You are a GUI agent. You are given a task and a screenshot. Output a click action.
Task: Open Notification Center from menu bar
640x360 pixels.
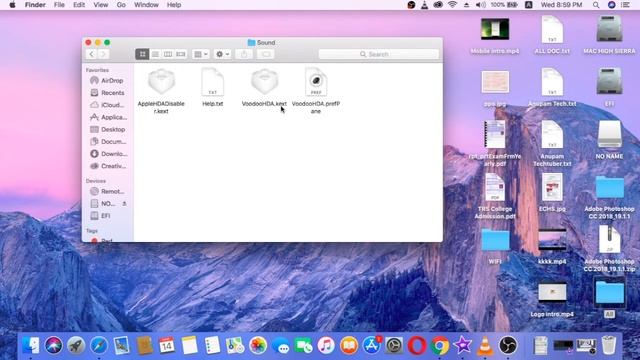click(625, 5)
